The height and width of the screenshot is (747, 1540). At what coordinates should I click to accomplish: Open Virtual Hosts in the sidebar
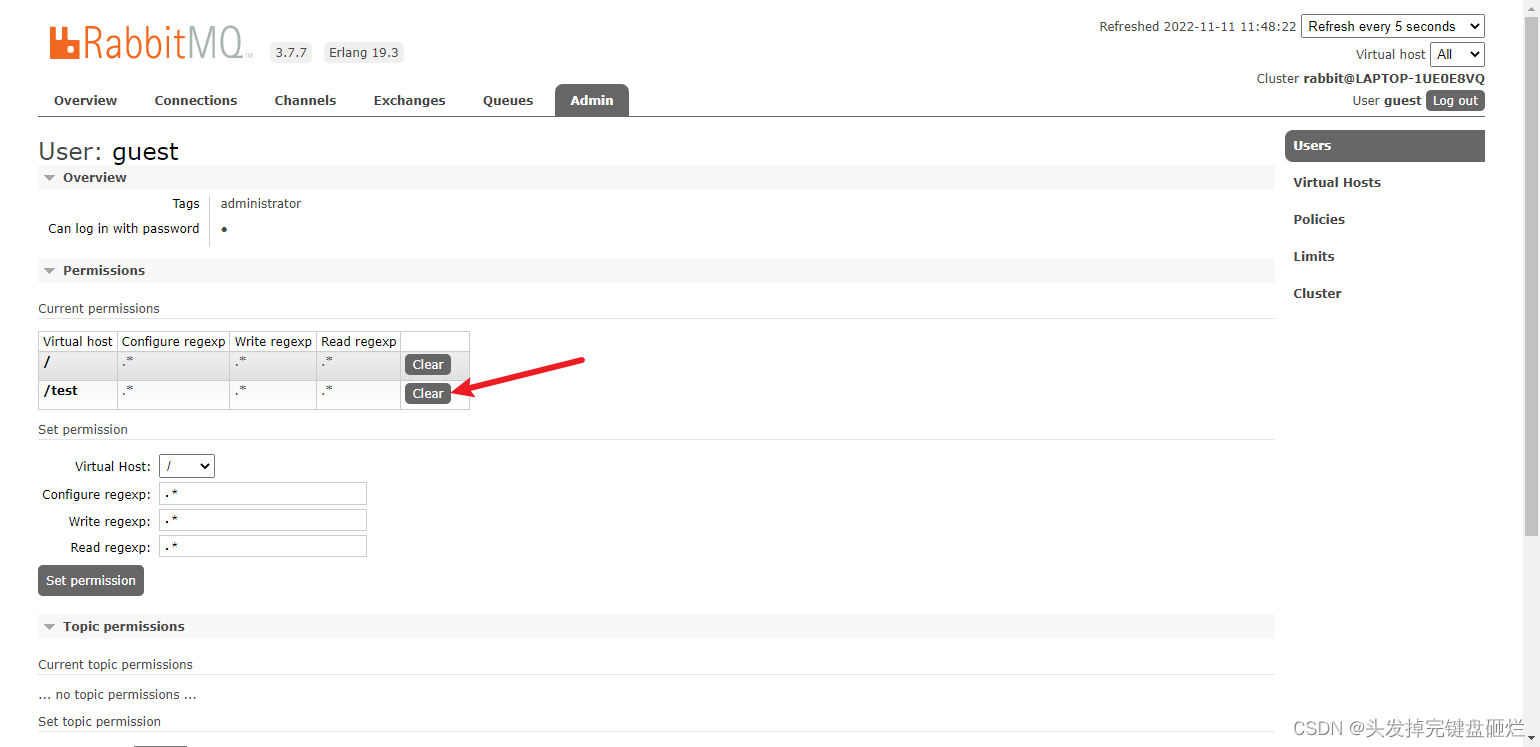point(1336,182)
